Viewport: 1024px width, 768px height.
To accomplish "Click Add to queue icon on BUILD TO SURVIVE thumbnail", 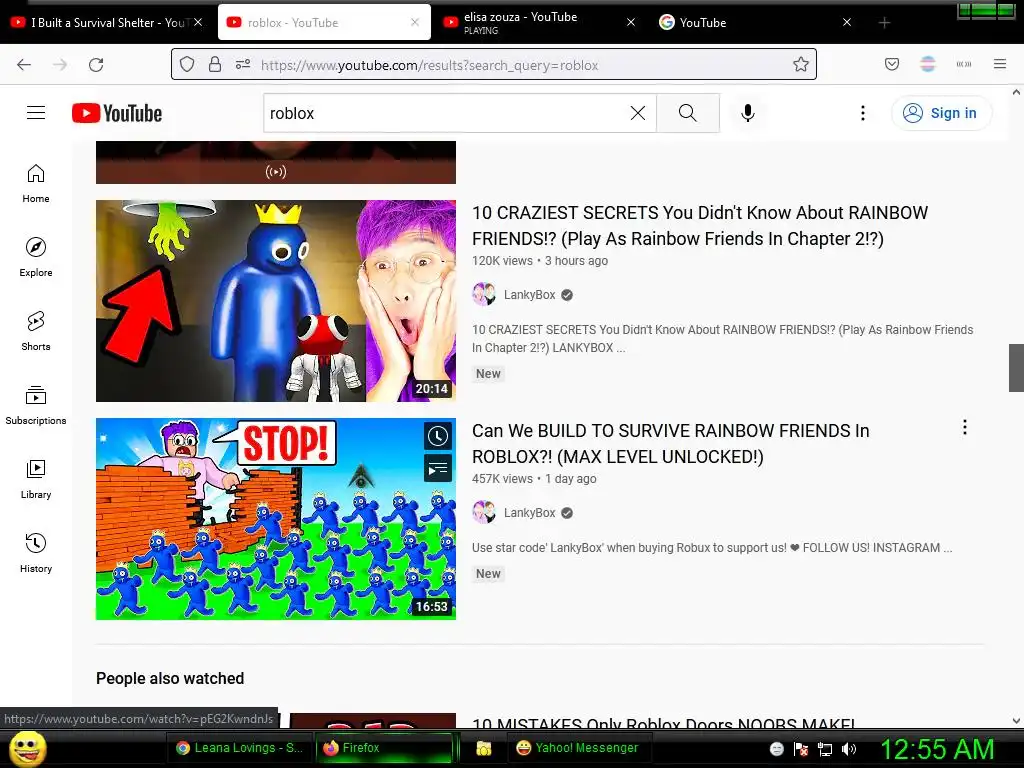I will [x=438, y=468].
